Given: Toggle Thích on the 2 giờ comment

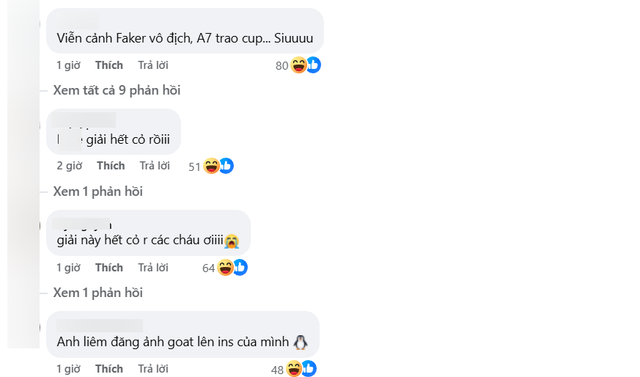Looking at the screenshot, I should (x=111, y=166).
